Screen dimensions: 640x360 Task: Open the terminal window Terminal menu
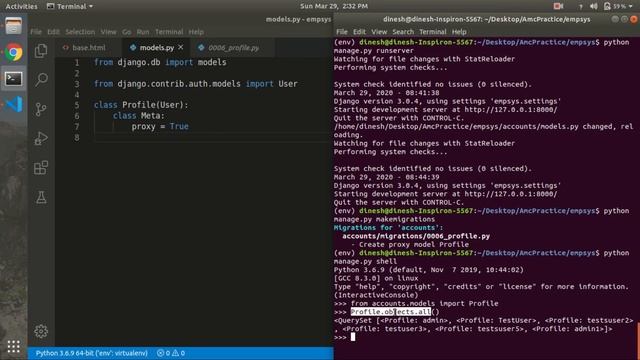tap(433, 32)
